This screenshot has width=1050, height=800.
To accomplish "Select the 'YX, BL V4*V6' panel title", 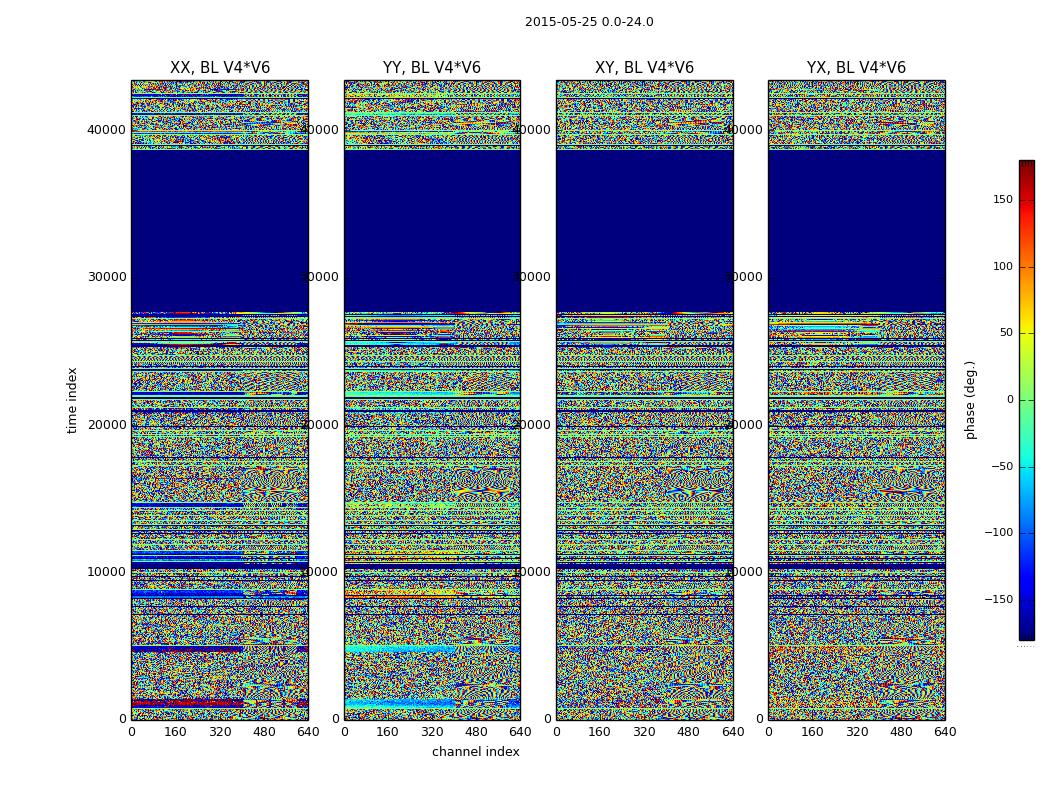I will click(856, 68).
